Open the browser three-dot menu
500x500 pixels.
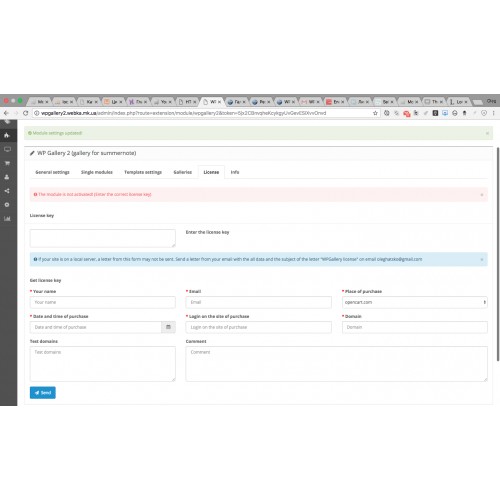pyautogui.click(x=494, y=113)
